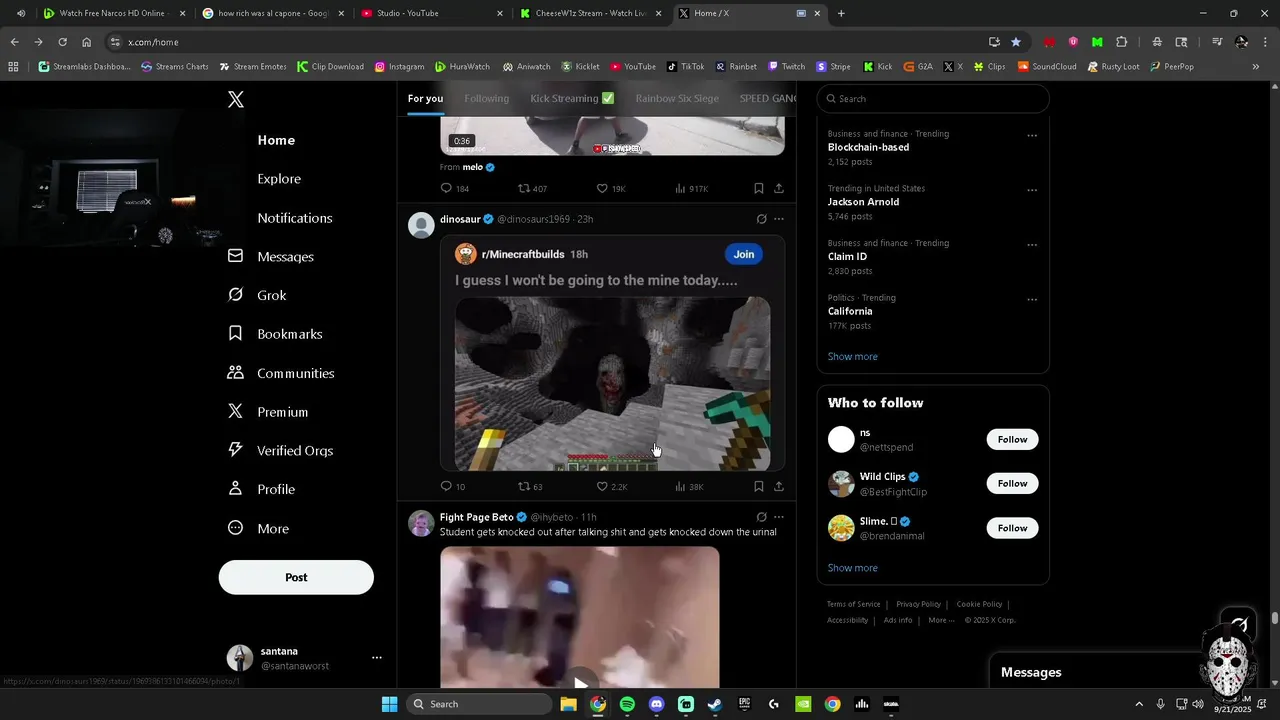Open the Jackson Arnold trending topic
This screenshot has height=720, width=1280.
[863, 201]
